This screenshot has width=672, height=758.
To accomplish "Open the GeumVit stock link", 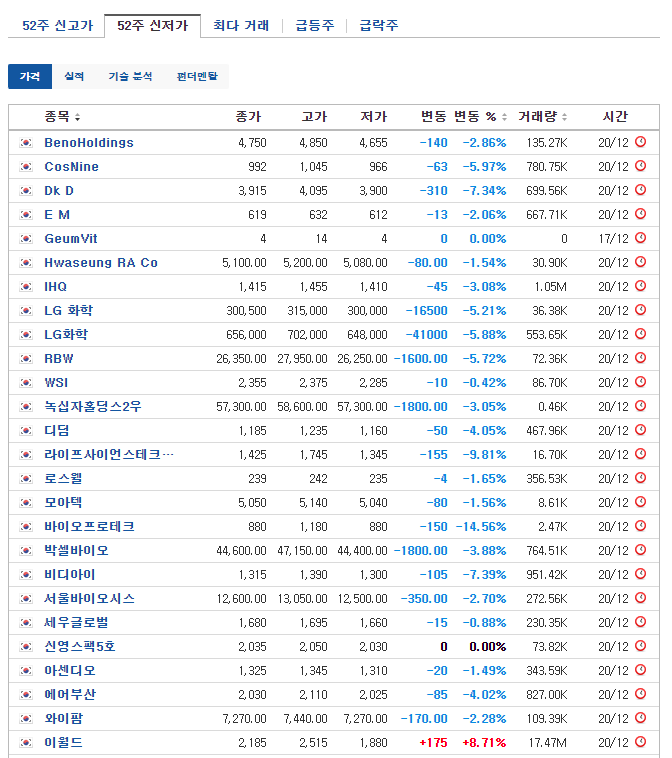I will click(71, 239).
